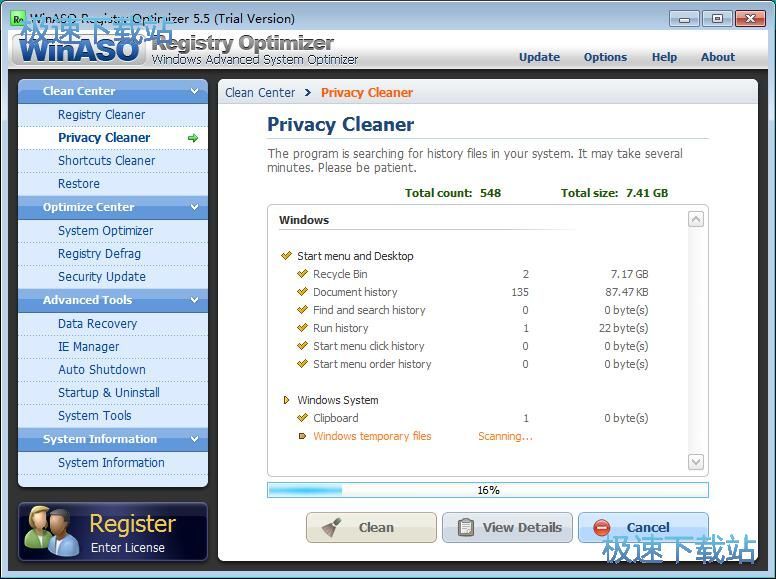
Task: Collapse the Optimize Center section chevron
Action: (194, 207)
